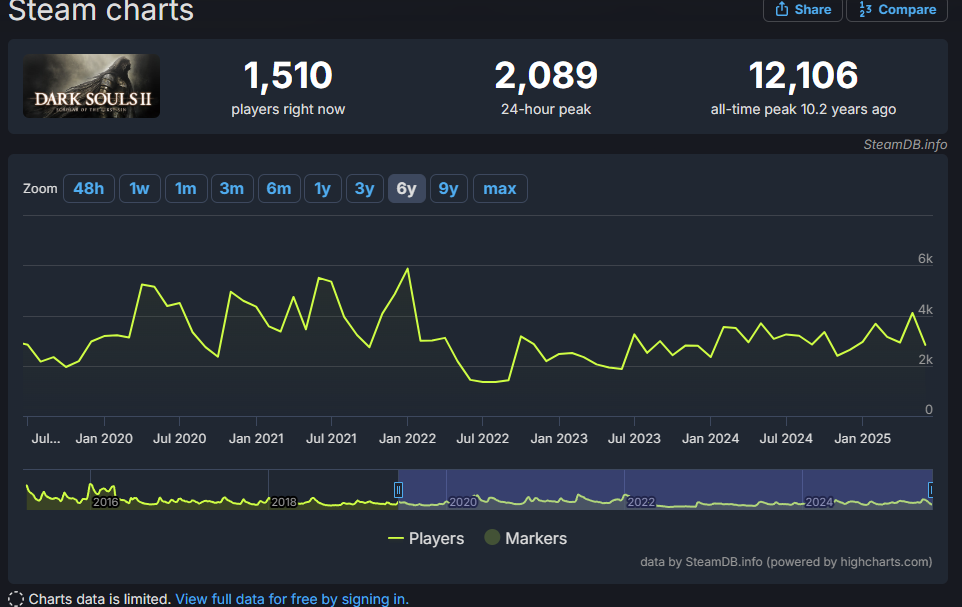This screenshot has height=607, width=962.
Task: Click the share arrow icon
Action: pos(782,9)
